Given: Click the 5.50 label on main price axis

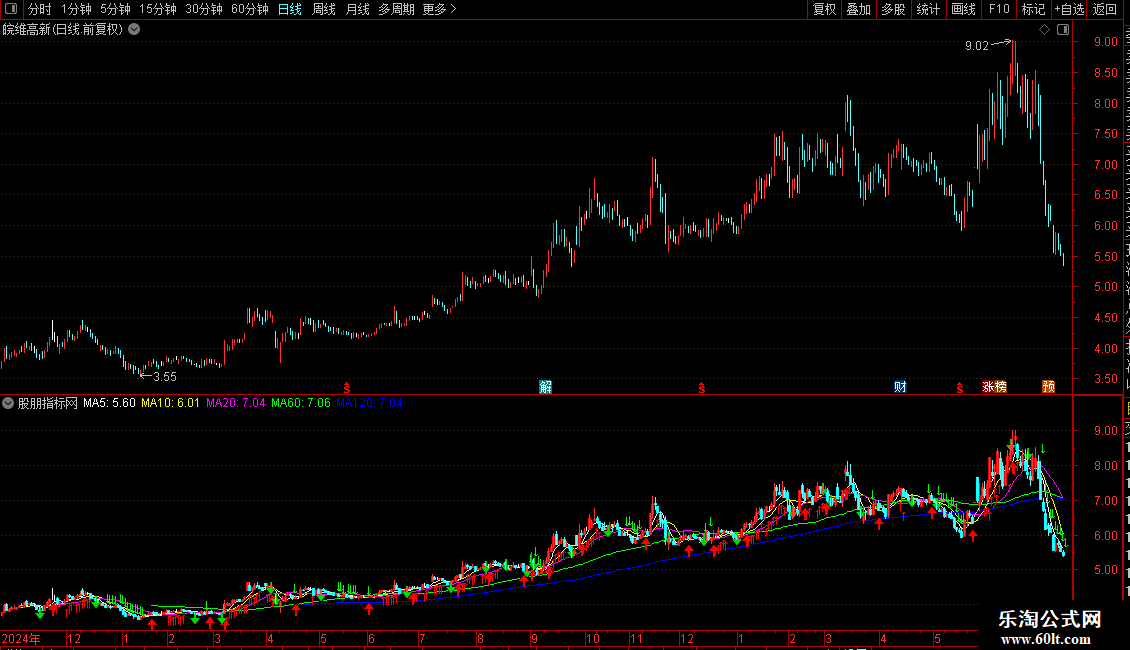Looking at the screenshot, I should (x=1105, y=257).
